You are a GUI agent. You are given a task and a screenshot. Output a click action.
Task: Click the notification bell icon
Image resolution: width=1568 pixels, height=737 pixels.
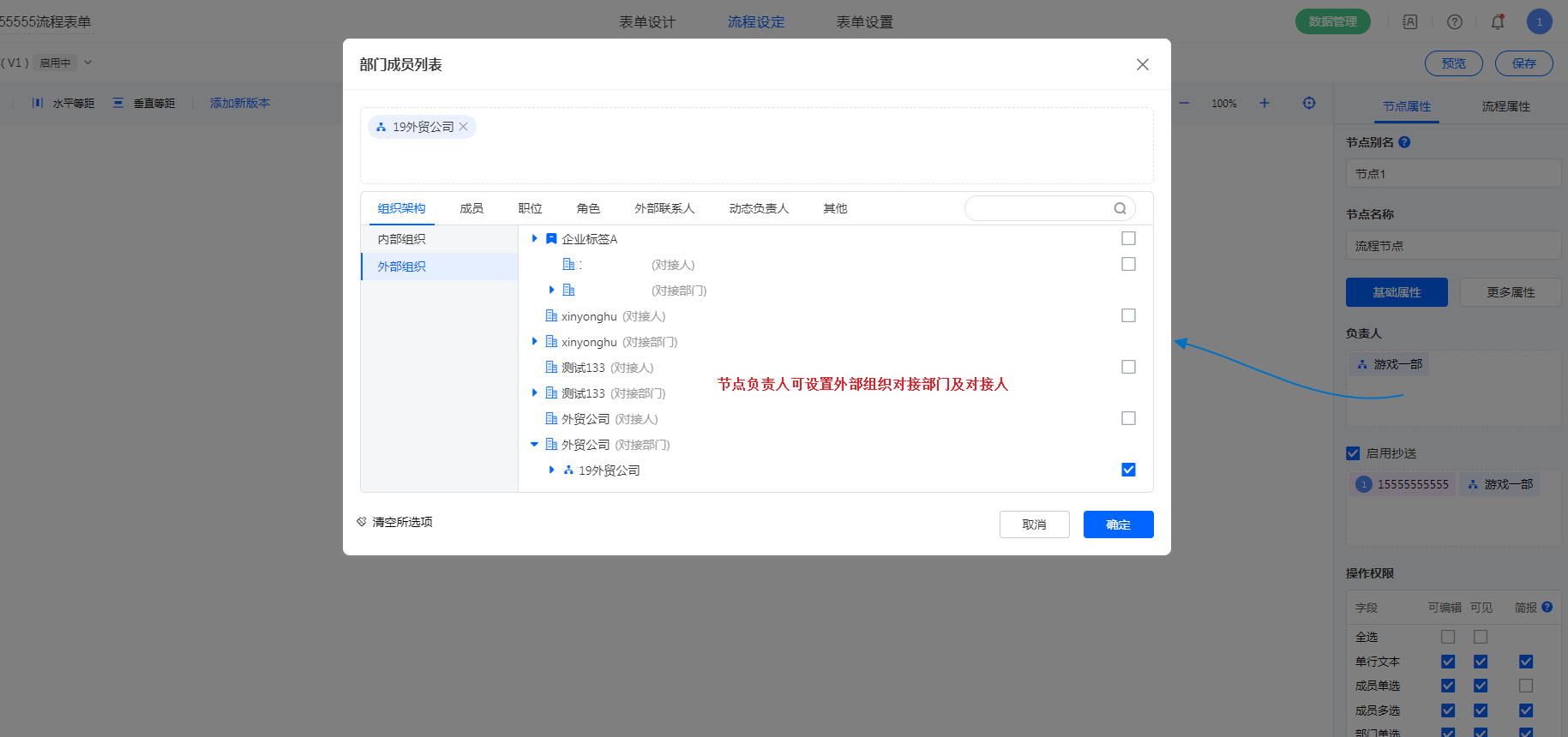pos(1498,22)
